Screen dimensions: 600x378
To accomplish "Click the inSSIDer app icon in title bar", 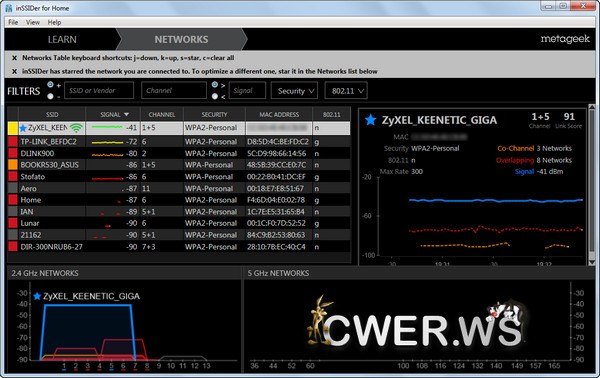I will point(9,8).
